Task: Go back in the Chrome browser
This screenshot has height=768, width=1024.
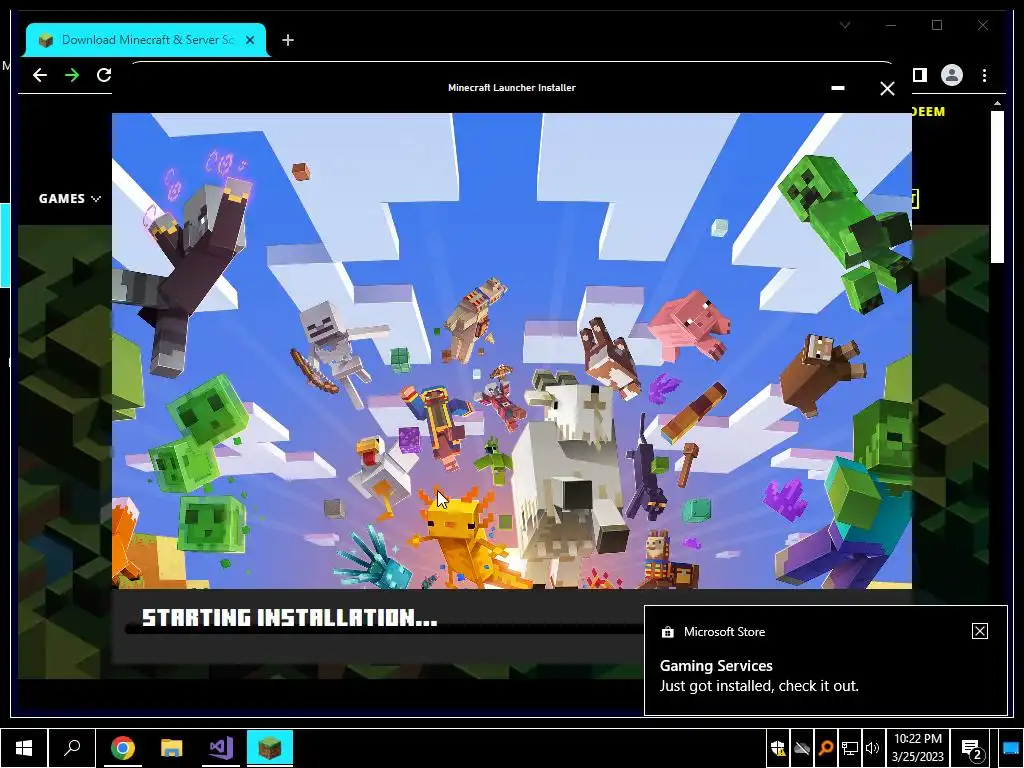Action: tap(40, 75)
